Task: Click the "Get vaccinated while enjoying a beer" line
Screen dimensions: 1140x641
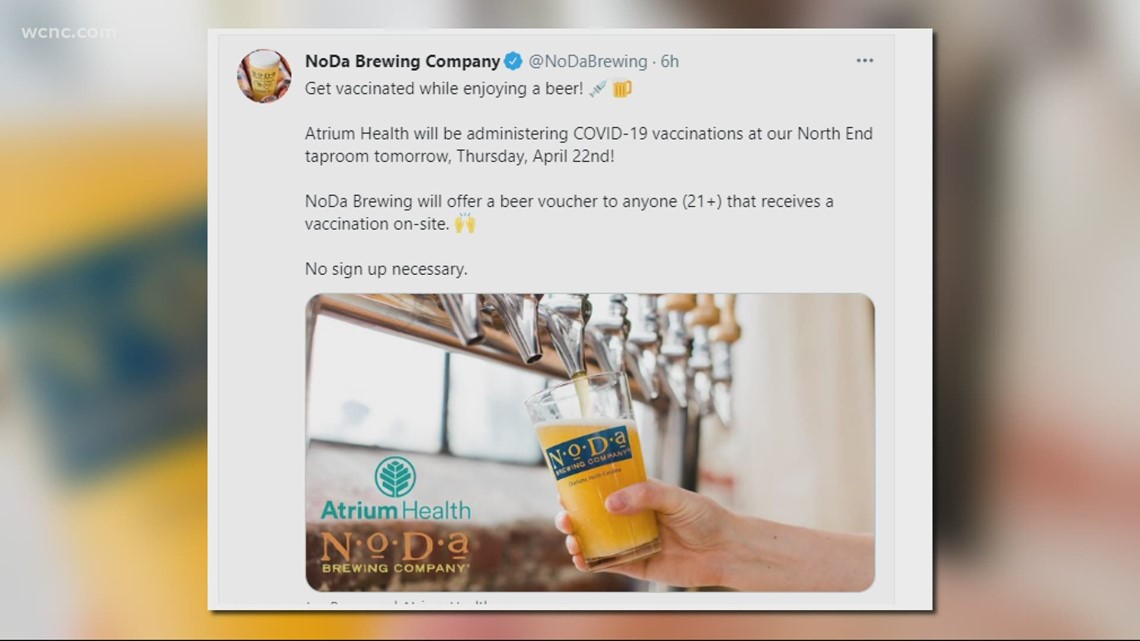Action: pos(443,89)
